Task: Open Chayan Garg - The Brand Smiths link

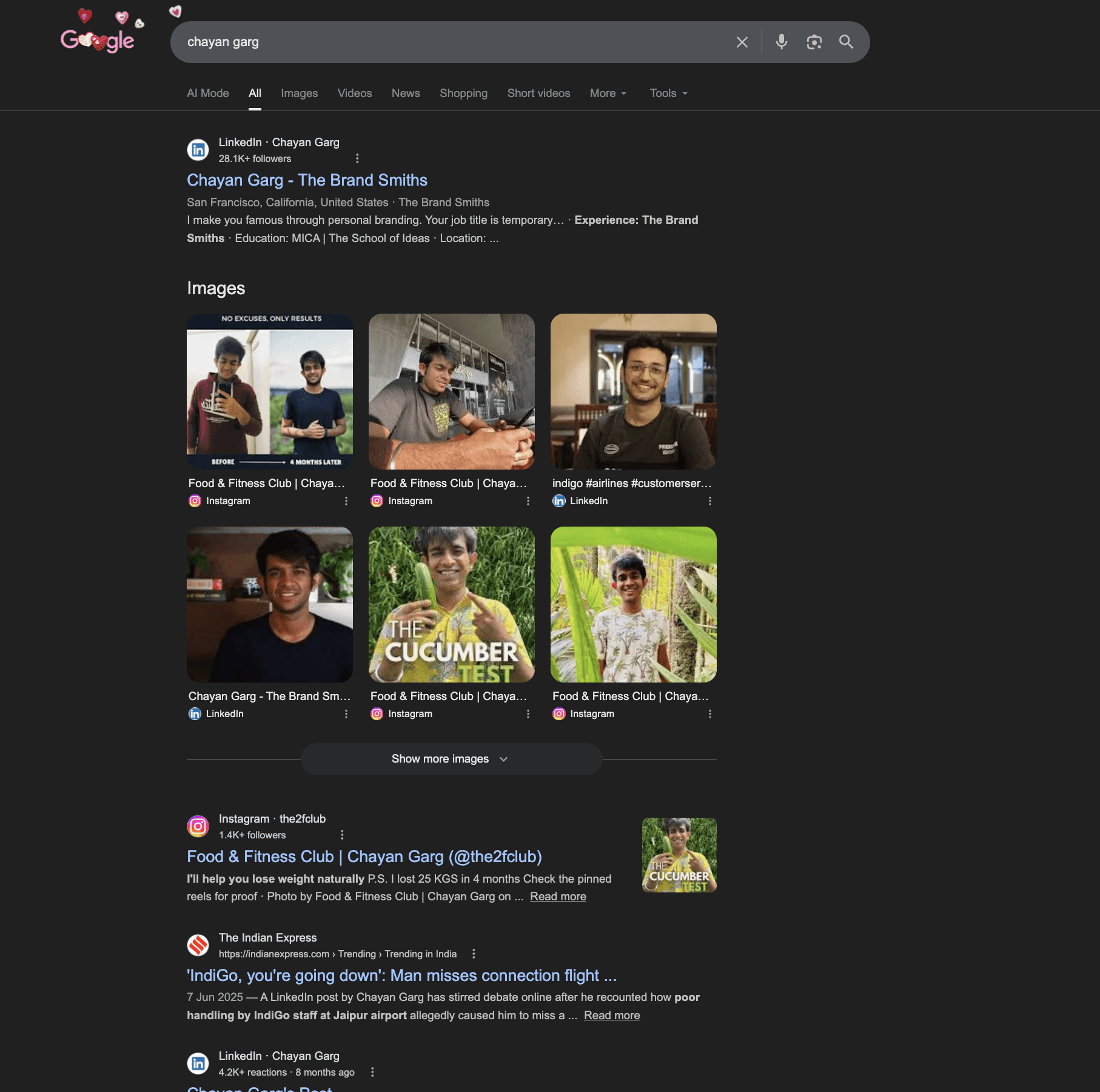Action: pyautogui.click(x=307, y=180)
